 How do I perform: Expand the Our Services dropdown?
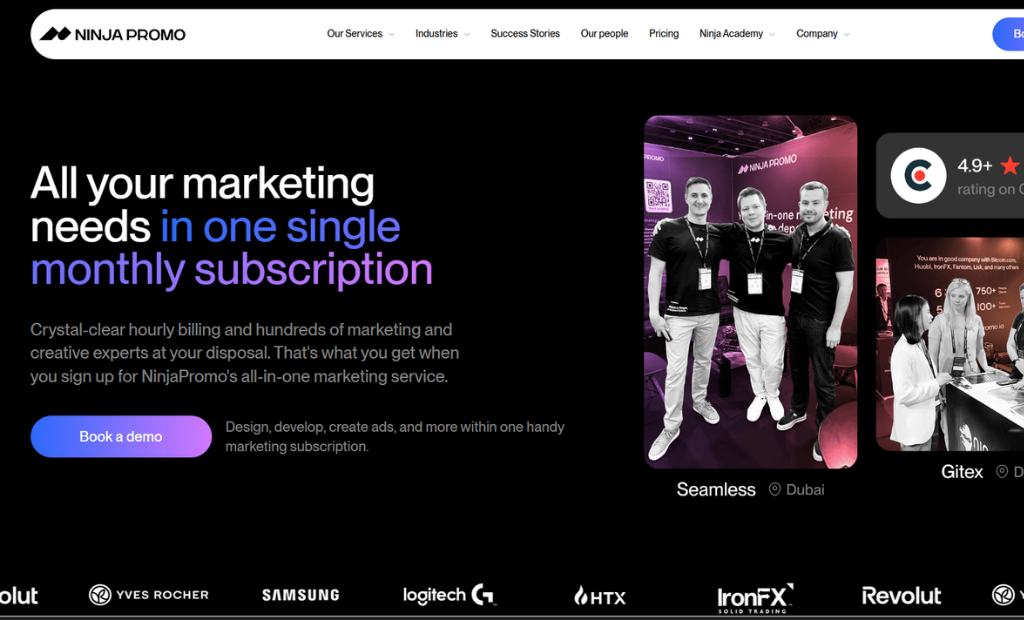pyautogui.click(x=360, y=34)
